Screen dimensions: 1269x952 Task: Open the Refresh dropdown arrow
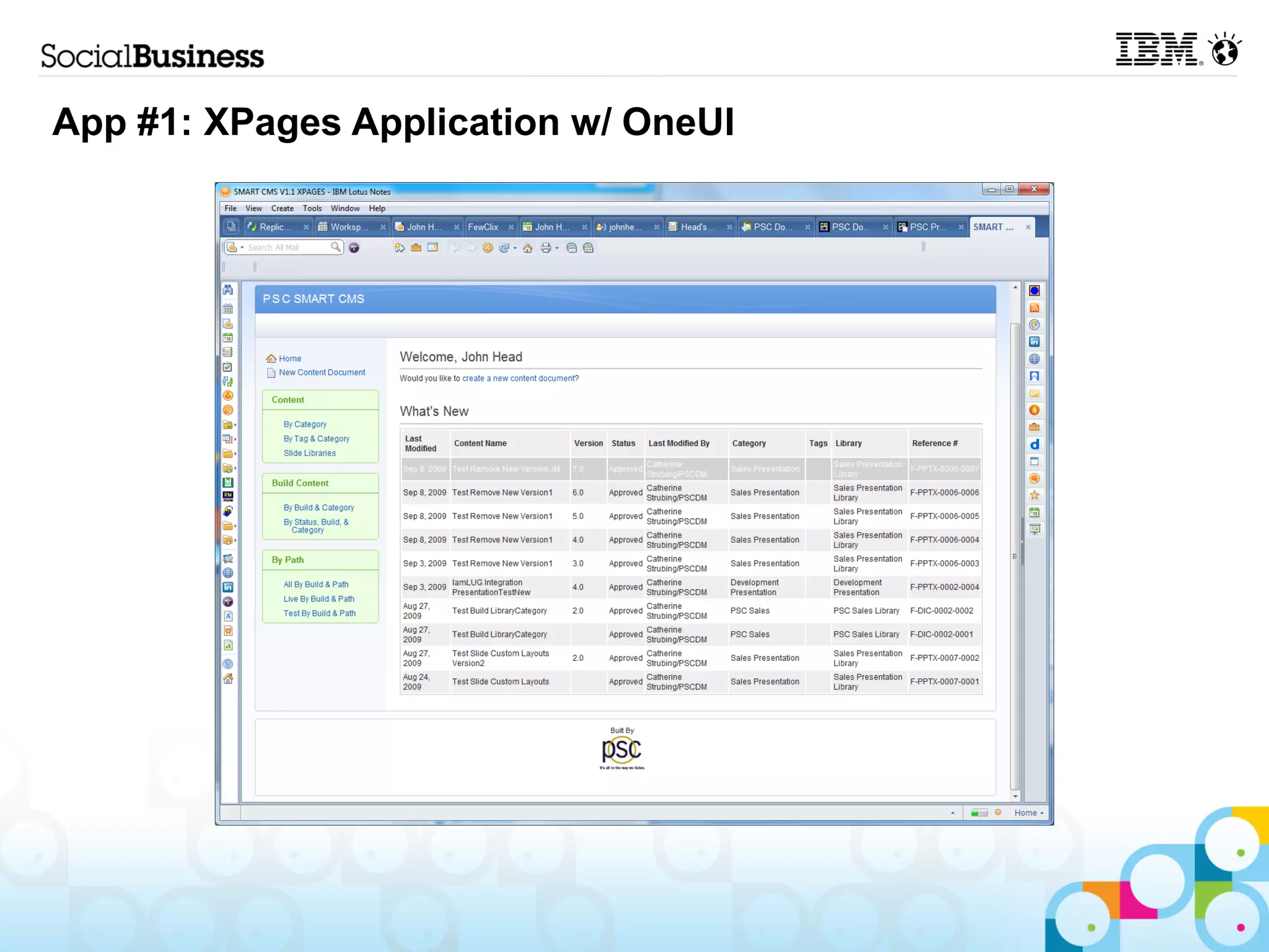[x=515, y=248]
